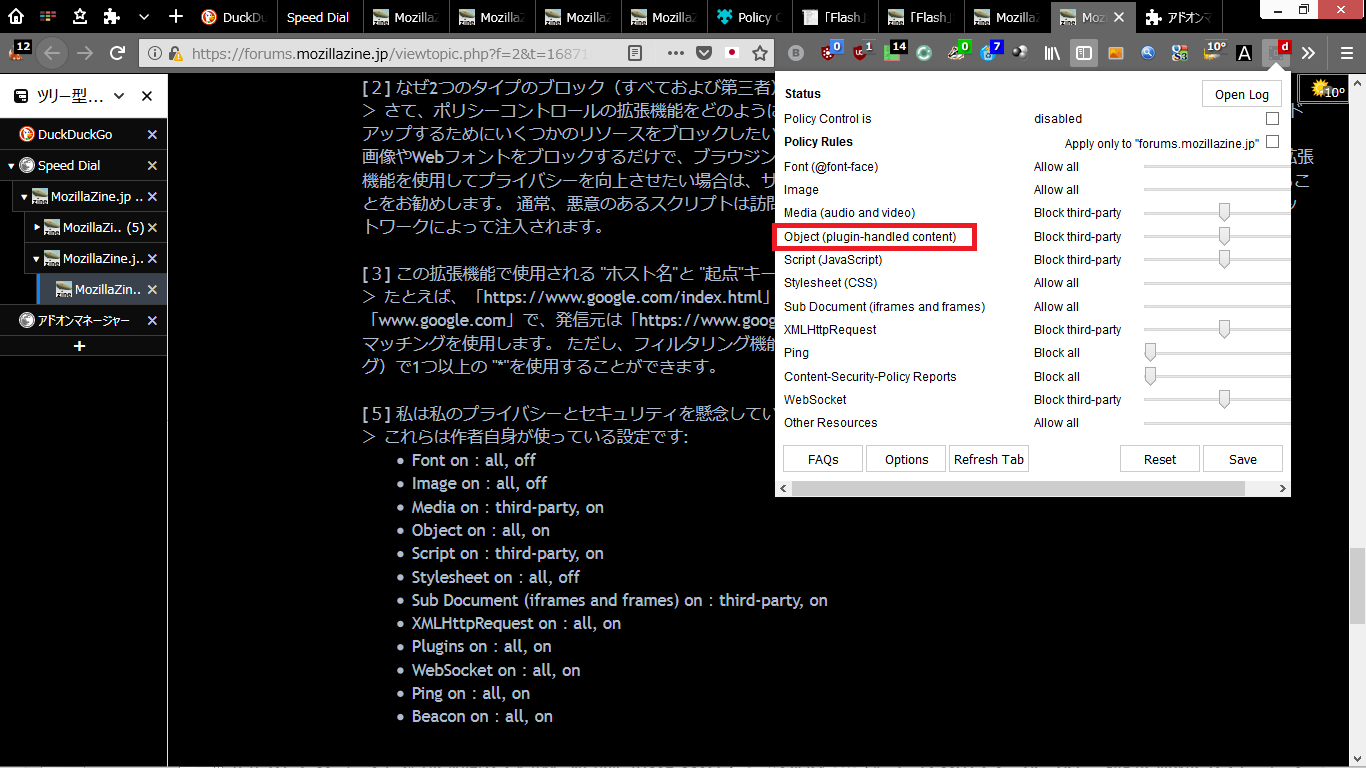Enable the Policy Control status checkbox
1366x768 pixels.
coord(1272,119)
